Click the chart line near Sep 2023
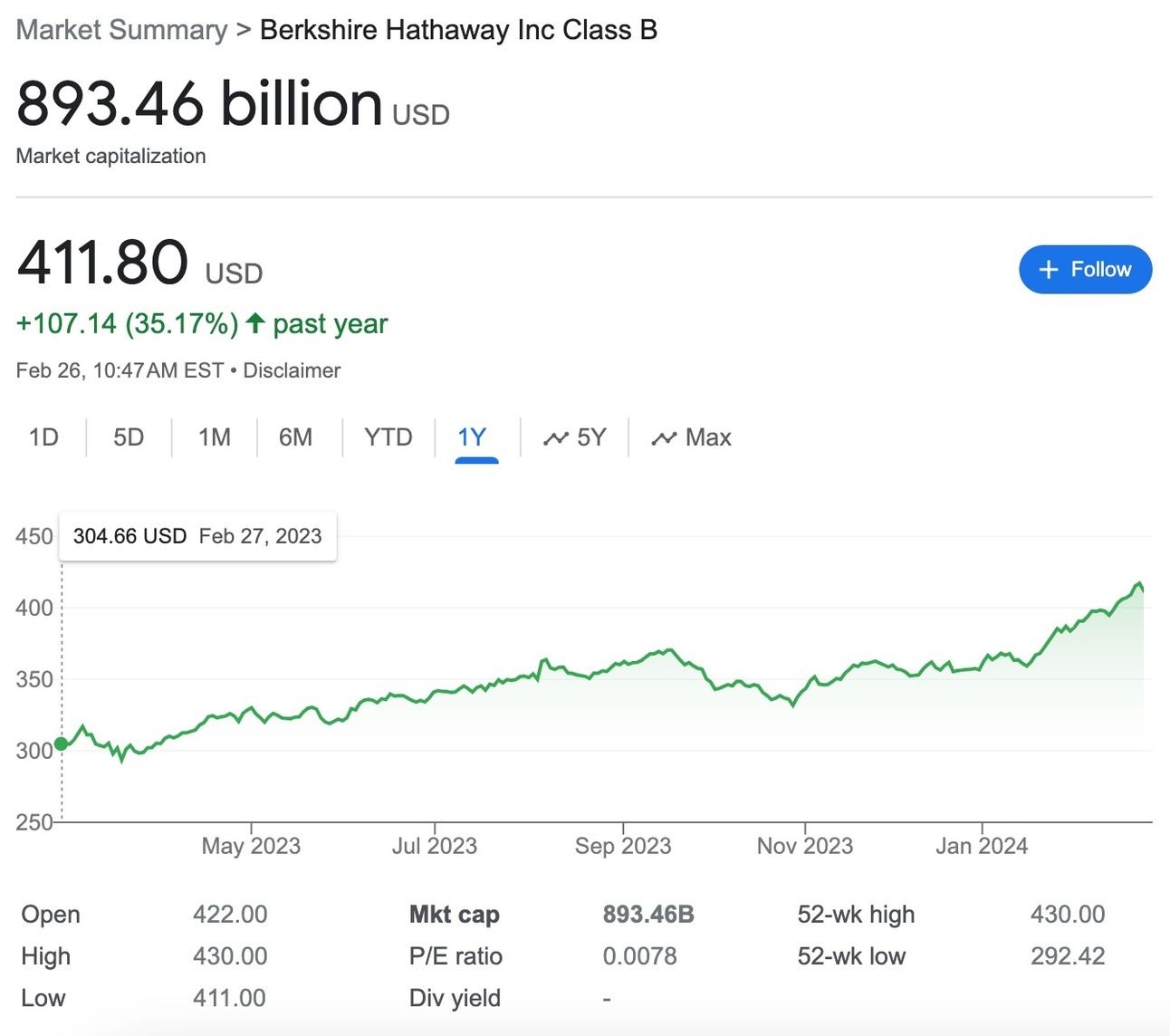The width and height of the screenshot is (1170, 1036). click(x=623, y=664)
